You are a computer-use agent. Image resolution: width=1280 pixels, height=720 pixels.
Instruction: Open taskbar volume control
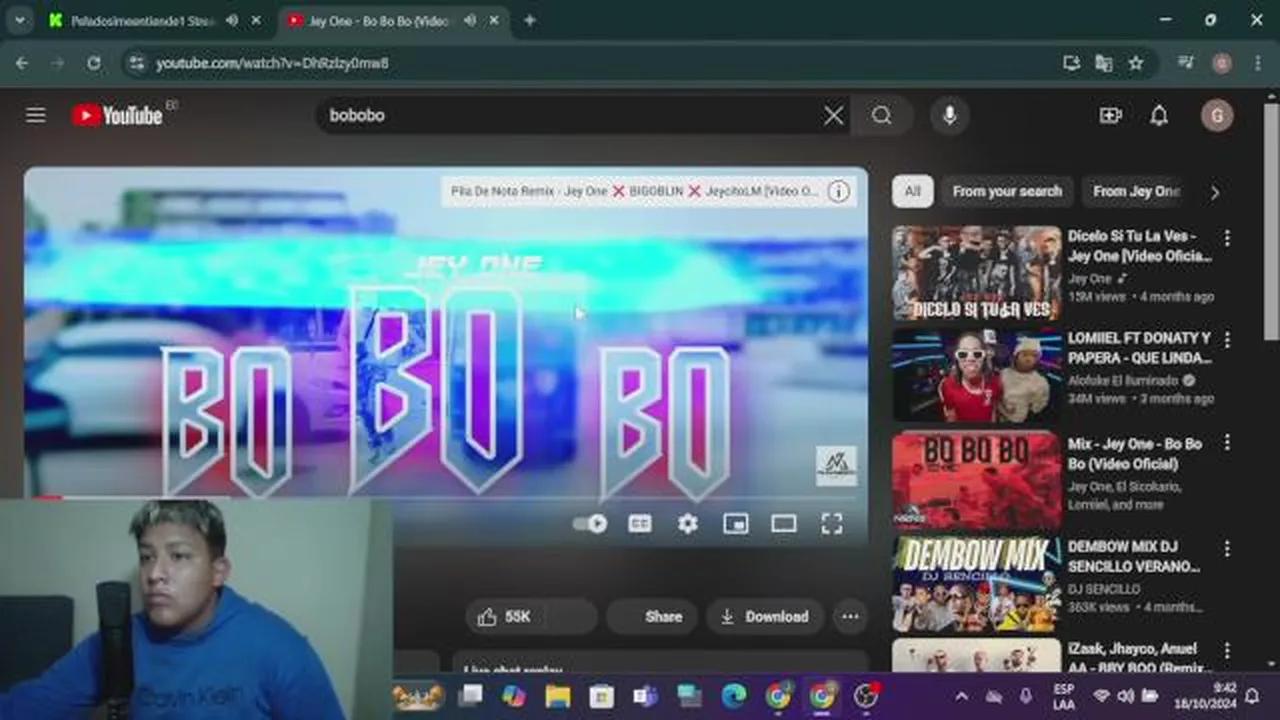[x=1126, y=696]
